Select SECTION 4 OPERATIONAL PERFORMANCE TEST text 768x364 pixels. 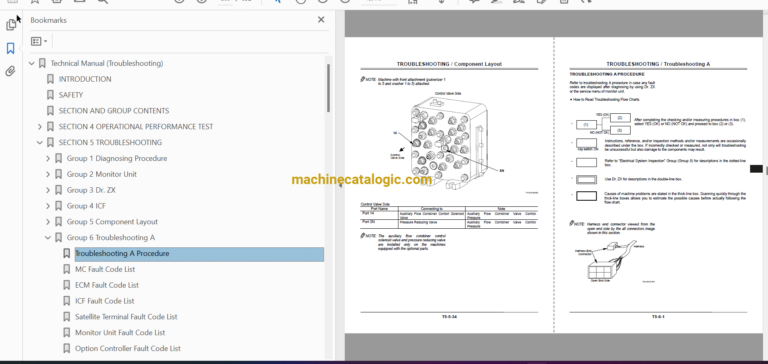136,126
